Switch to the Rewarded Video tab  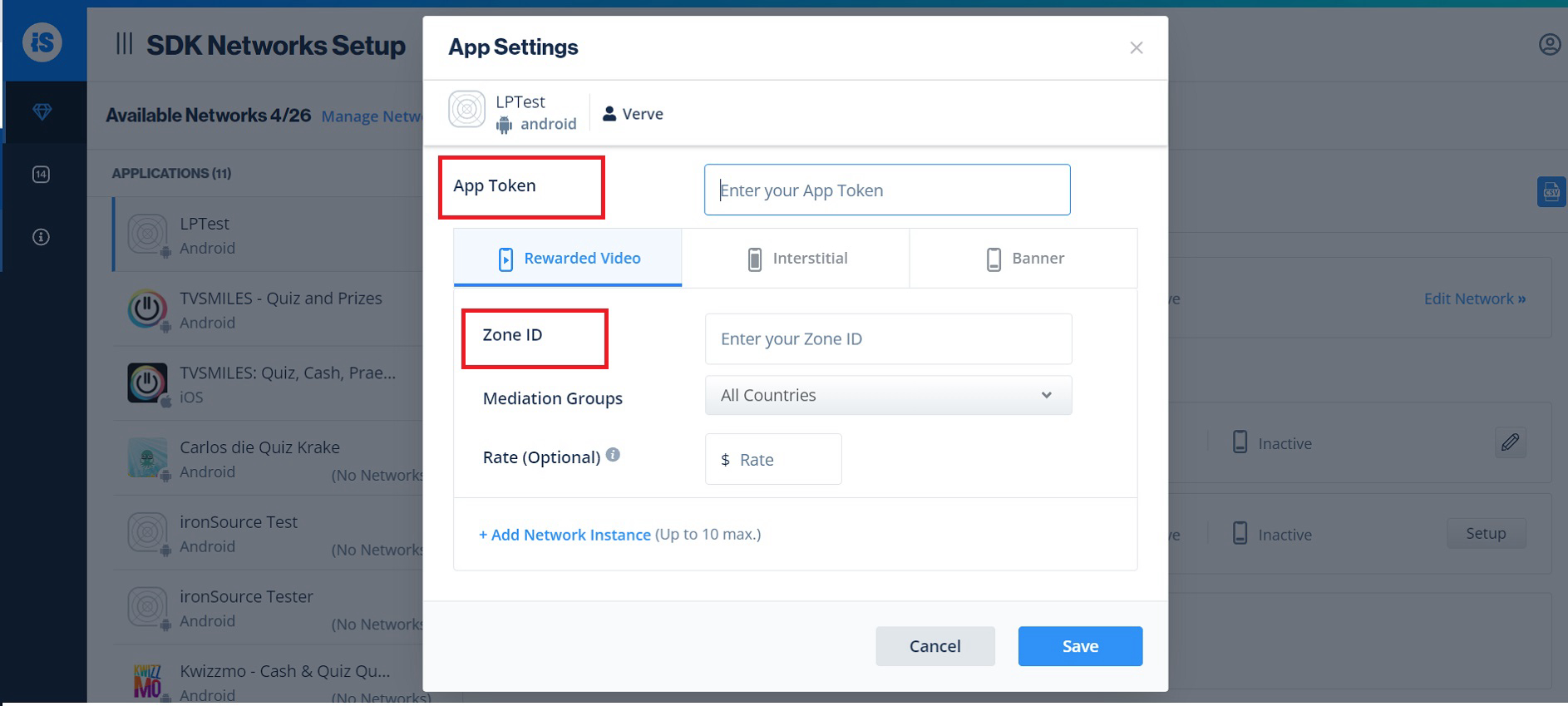(568, 258)
